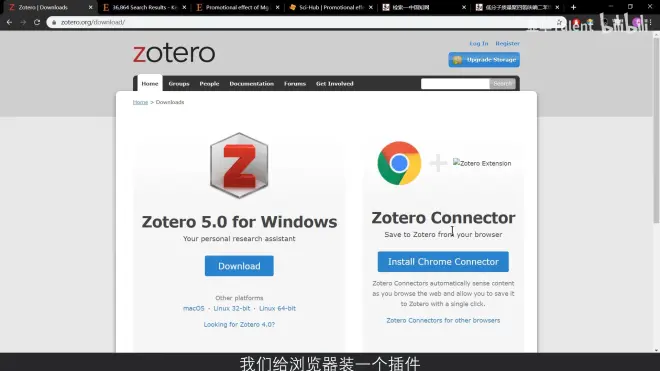
Task: Switch to the Sci-Hub tab
Action: pyautogui.click(x=331, y=7)
